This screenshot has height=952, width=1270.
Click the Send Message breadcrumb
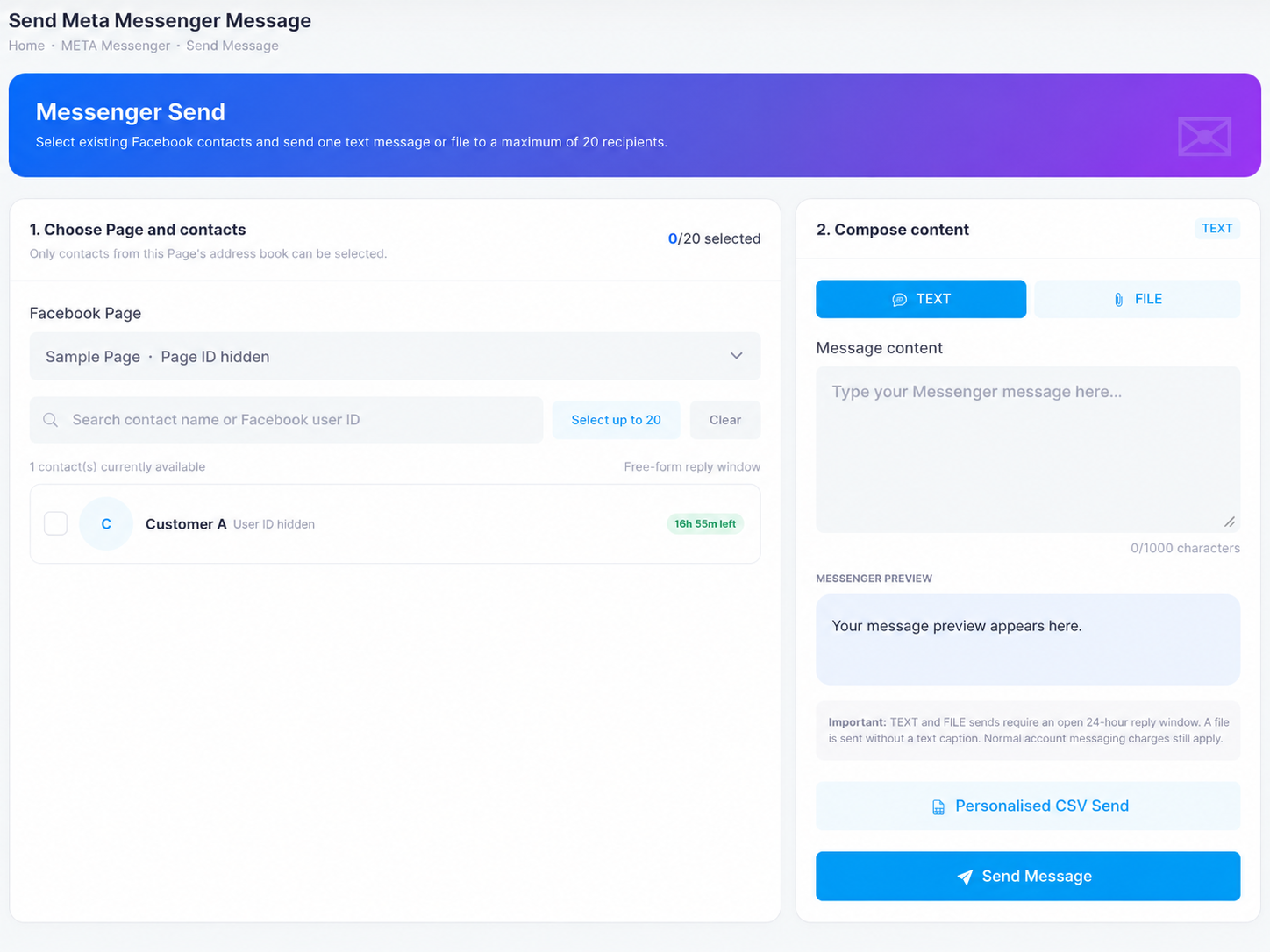click(x=232, y=46)
